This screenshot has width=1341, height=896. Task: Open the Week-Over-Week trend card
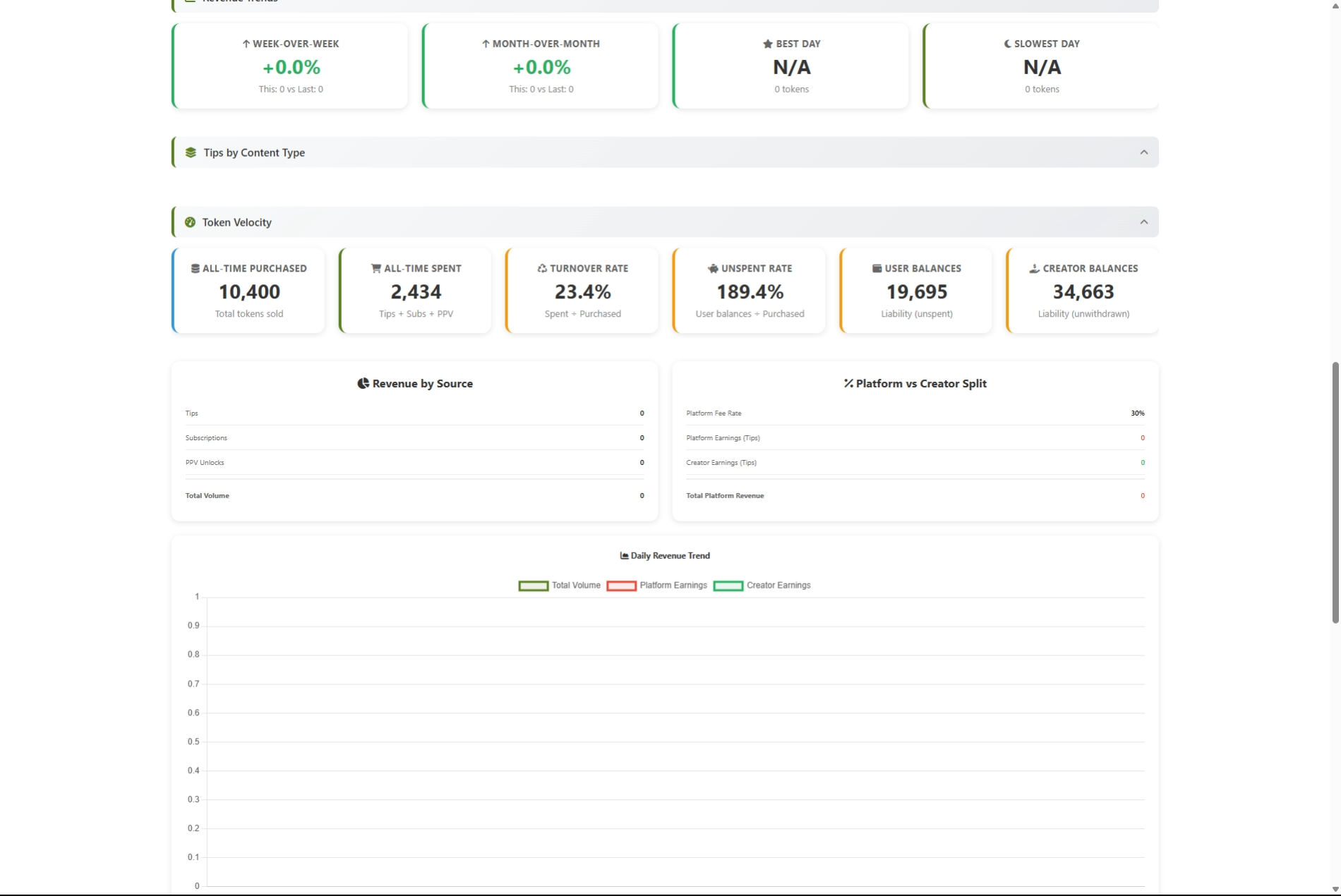coord(290,66)
